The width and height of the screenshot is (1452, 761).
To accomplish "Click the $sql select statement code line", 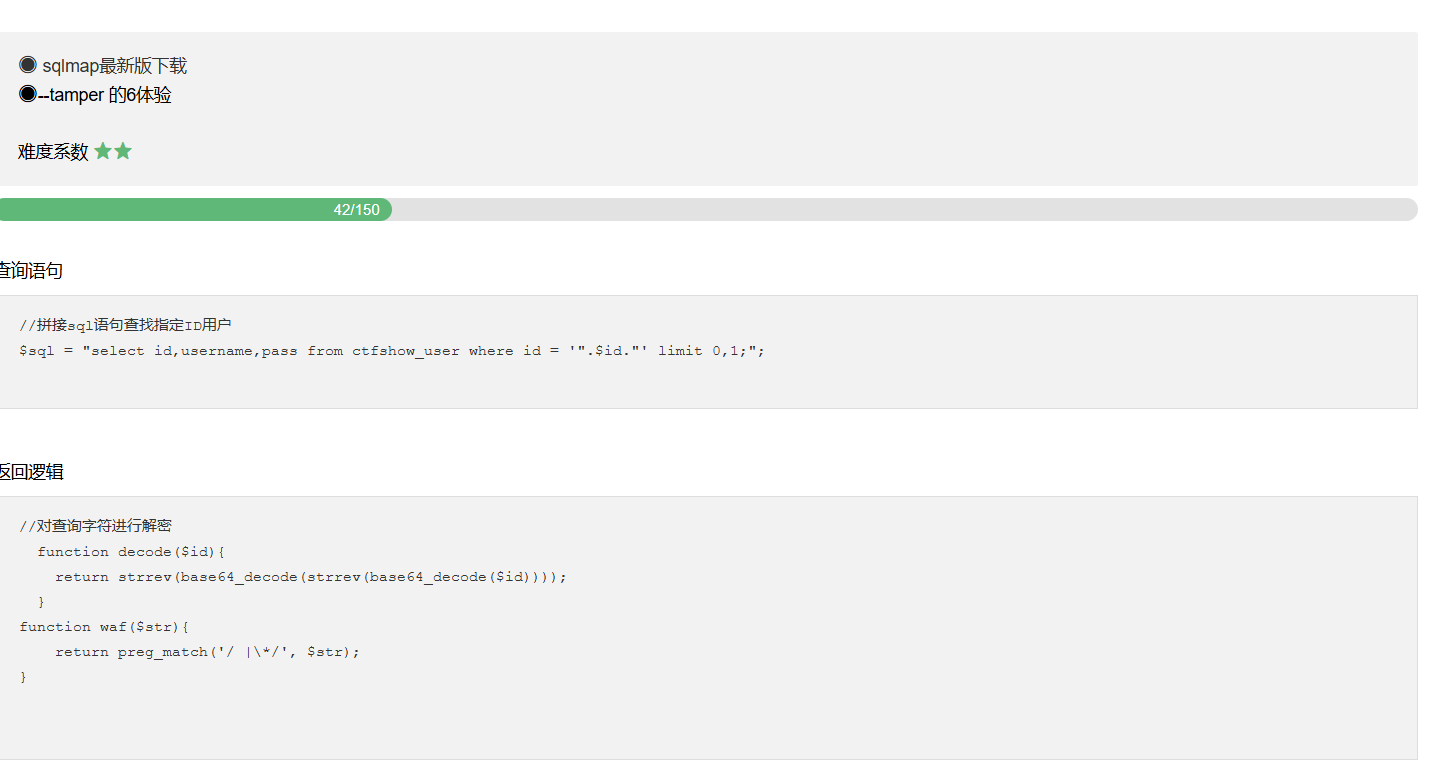I will (x=392, y=351).
